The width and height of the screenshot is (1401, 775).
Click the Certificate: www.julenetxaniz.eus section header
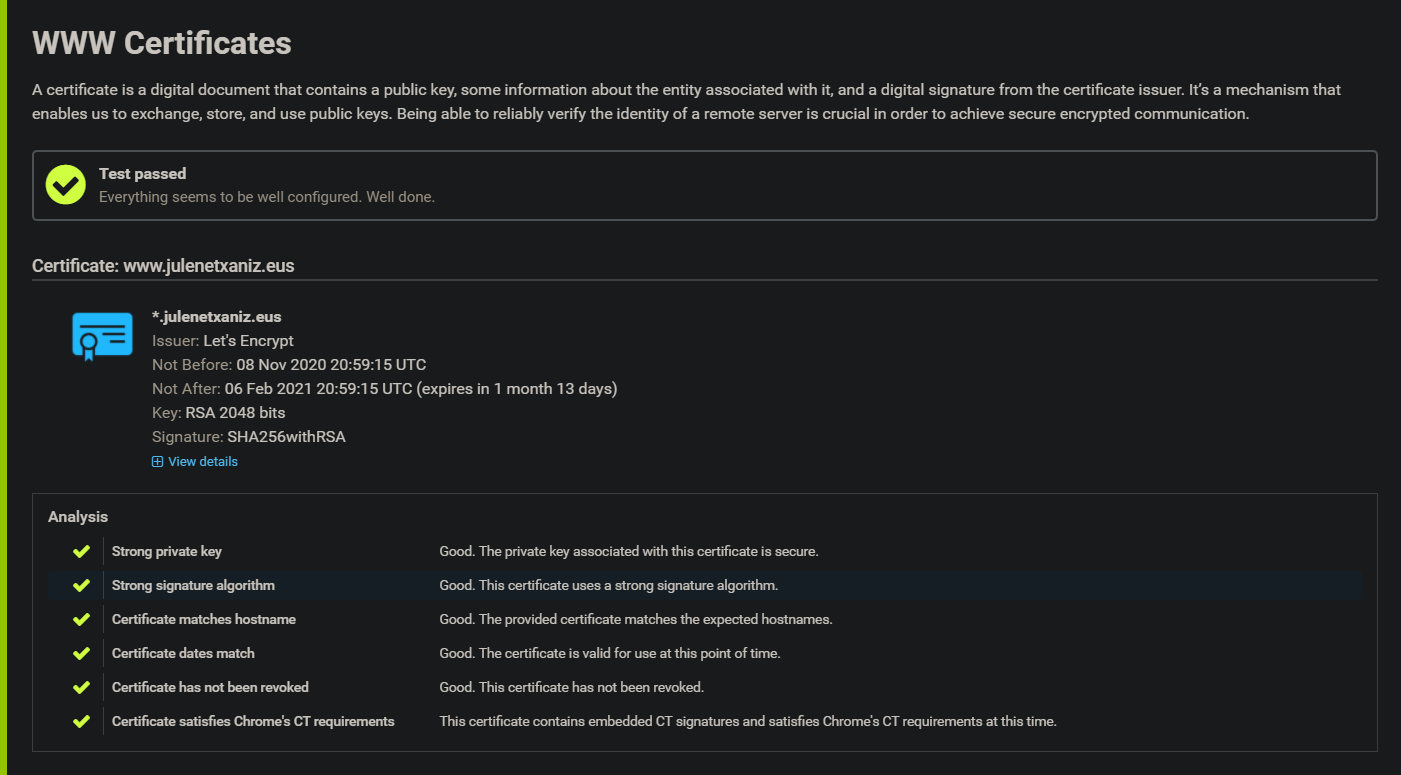coord(163,266)
